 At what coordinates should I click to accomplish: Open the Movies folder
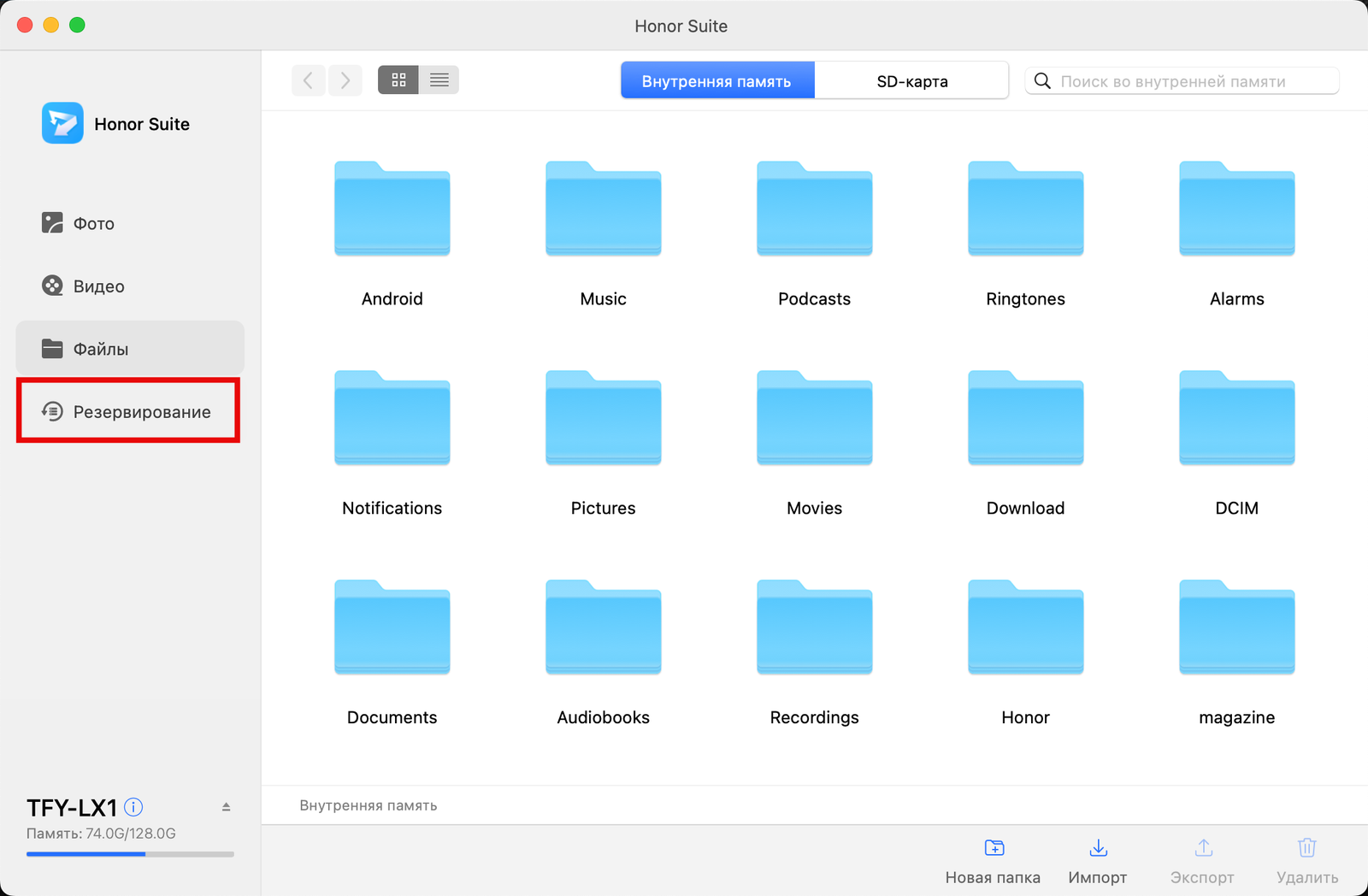[x=814, y=418]
